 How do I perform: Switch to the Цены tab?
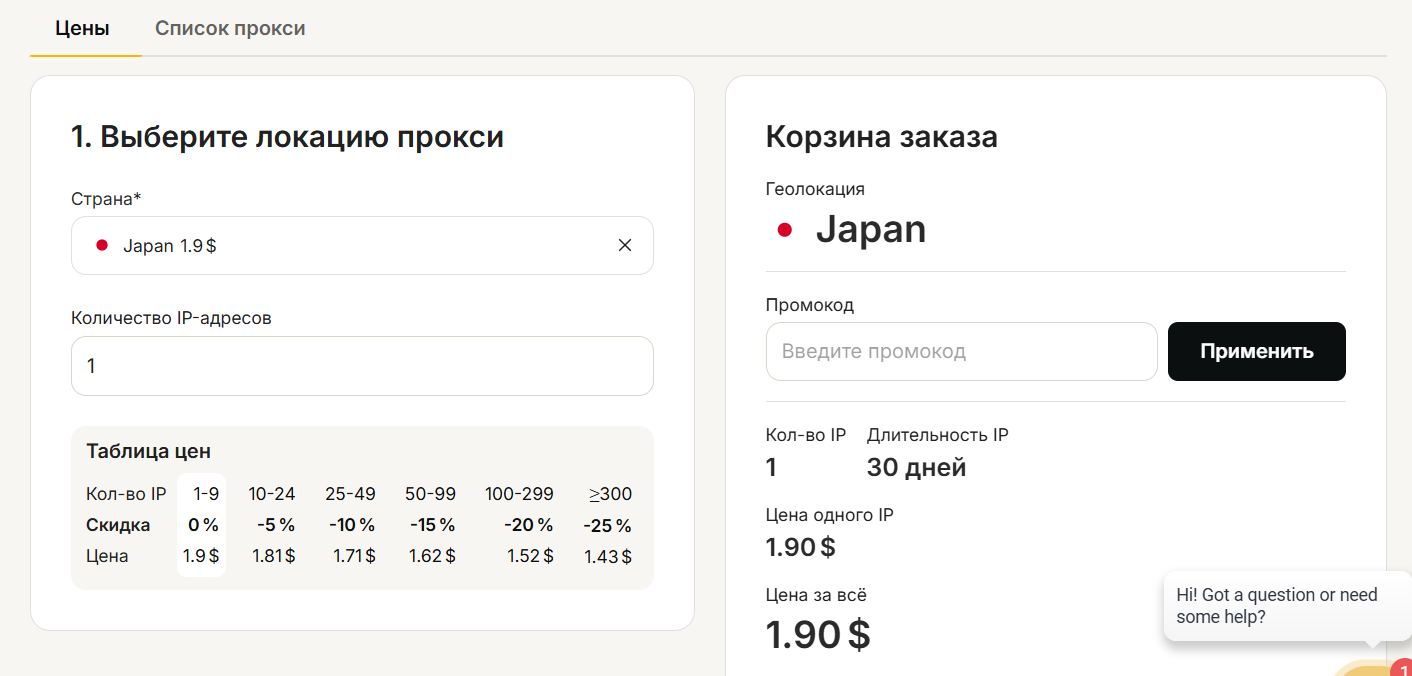(82, 28)
